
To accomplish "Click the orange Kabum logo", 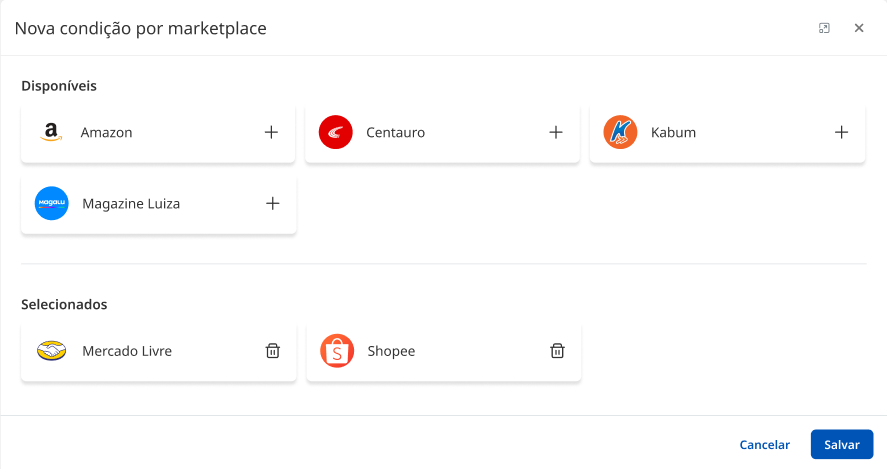I will click(x=620, y=132).
